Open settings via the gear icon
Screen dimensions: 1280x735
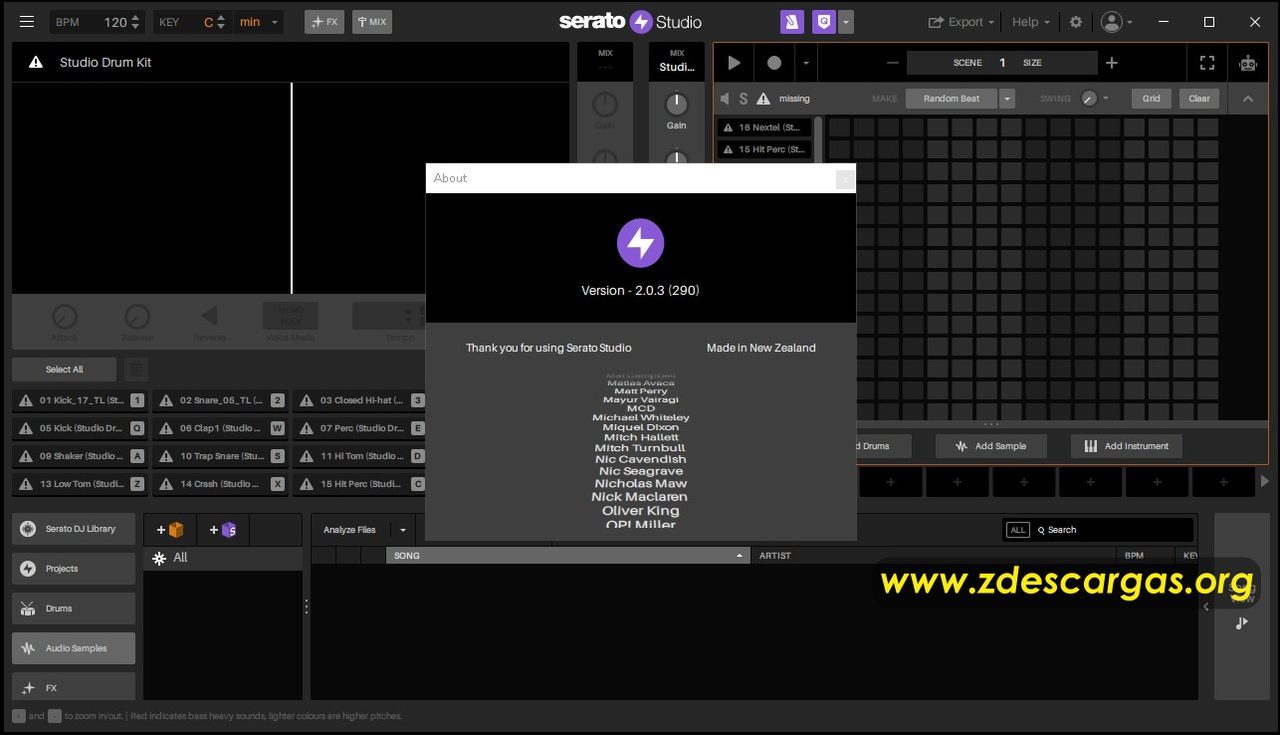click(x=1076, y=22)
